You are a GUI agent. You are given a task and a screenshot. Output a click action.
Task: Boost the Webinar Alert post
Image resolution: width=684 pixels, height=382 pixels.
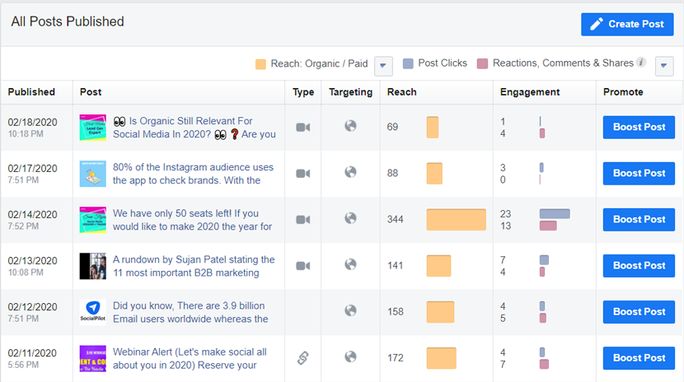639,358
